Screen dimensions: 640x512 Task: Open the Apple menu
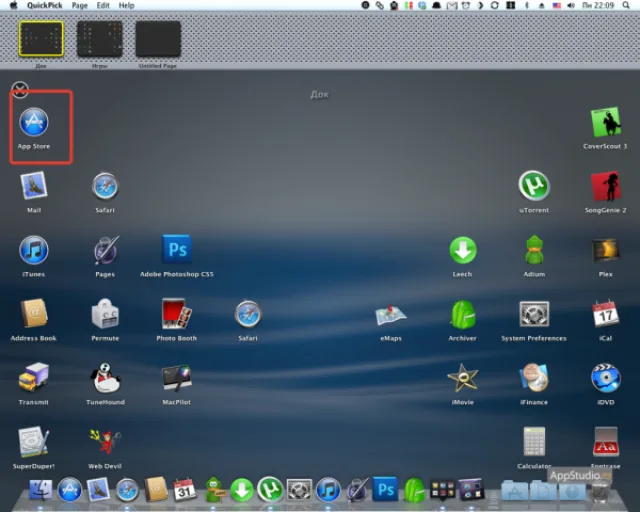13,5
